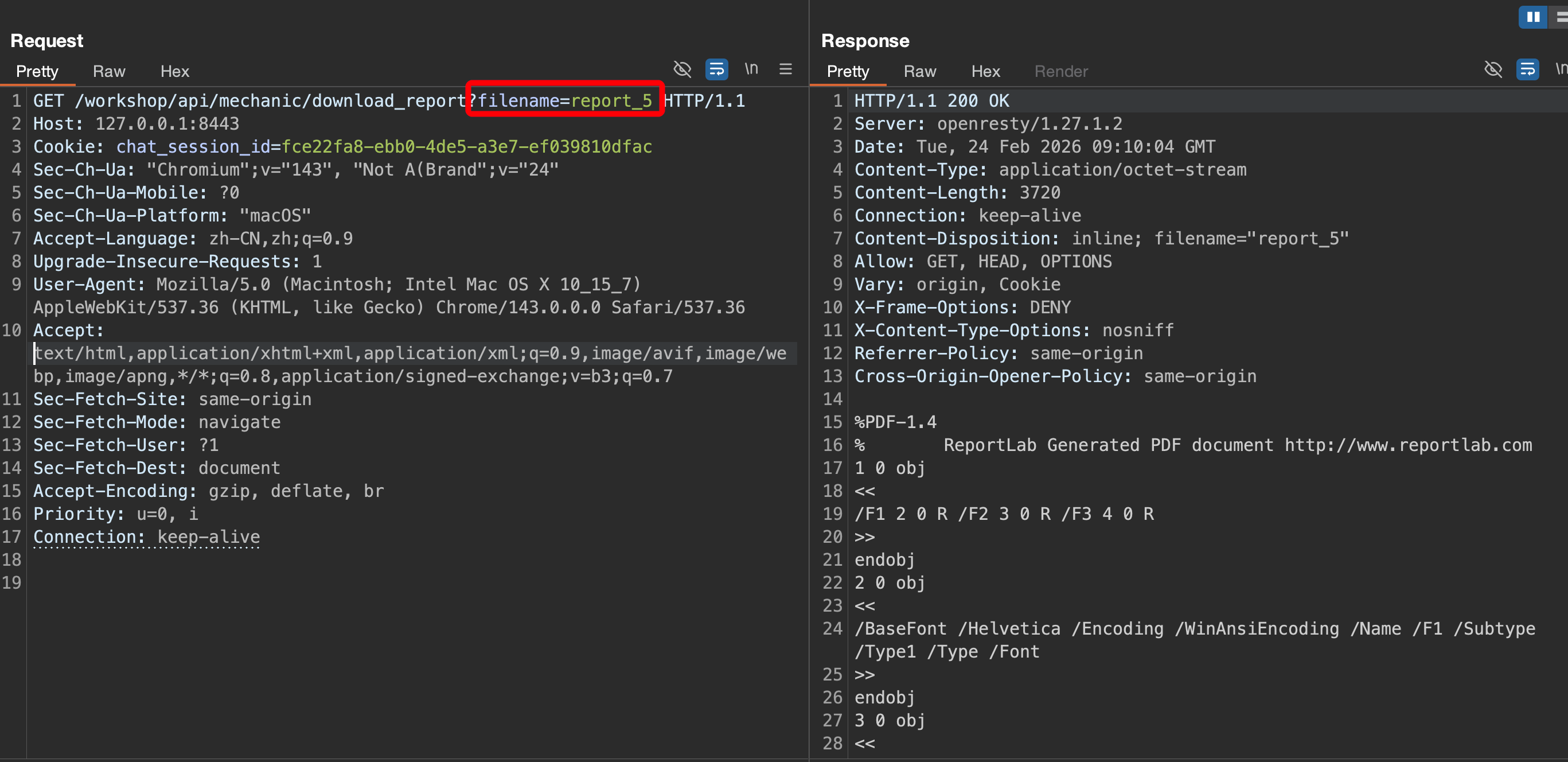Select the Response Pretty tab
Screen dimensions: 1568x762
pyautogui.click(x=848, y=72)
